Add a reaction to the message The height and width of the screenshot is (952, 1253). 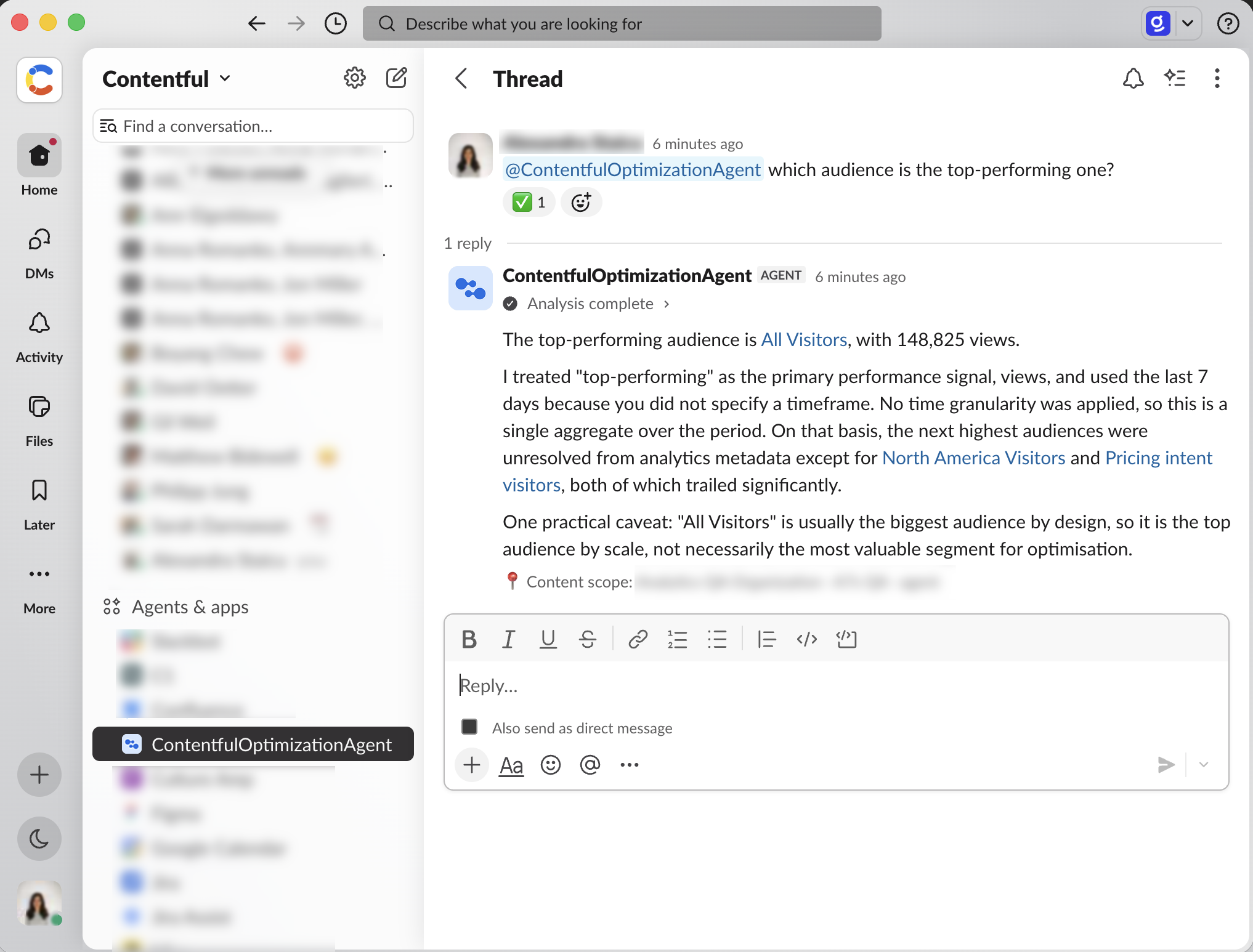pyautogui.click(x=581, y=202)
